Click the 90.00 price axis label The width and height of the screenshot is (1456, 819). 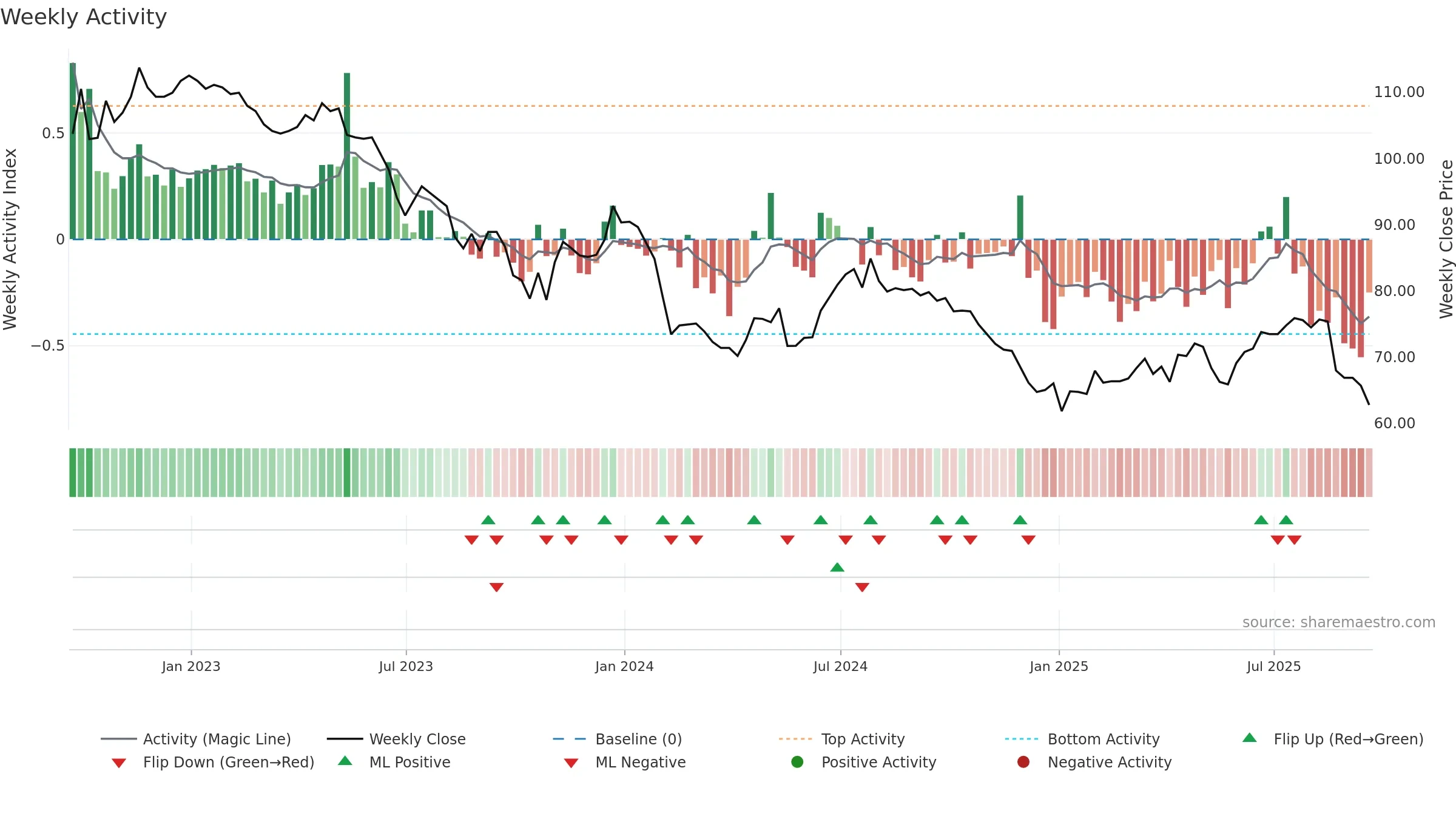1395,224
